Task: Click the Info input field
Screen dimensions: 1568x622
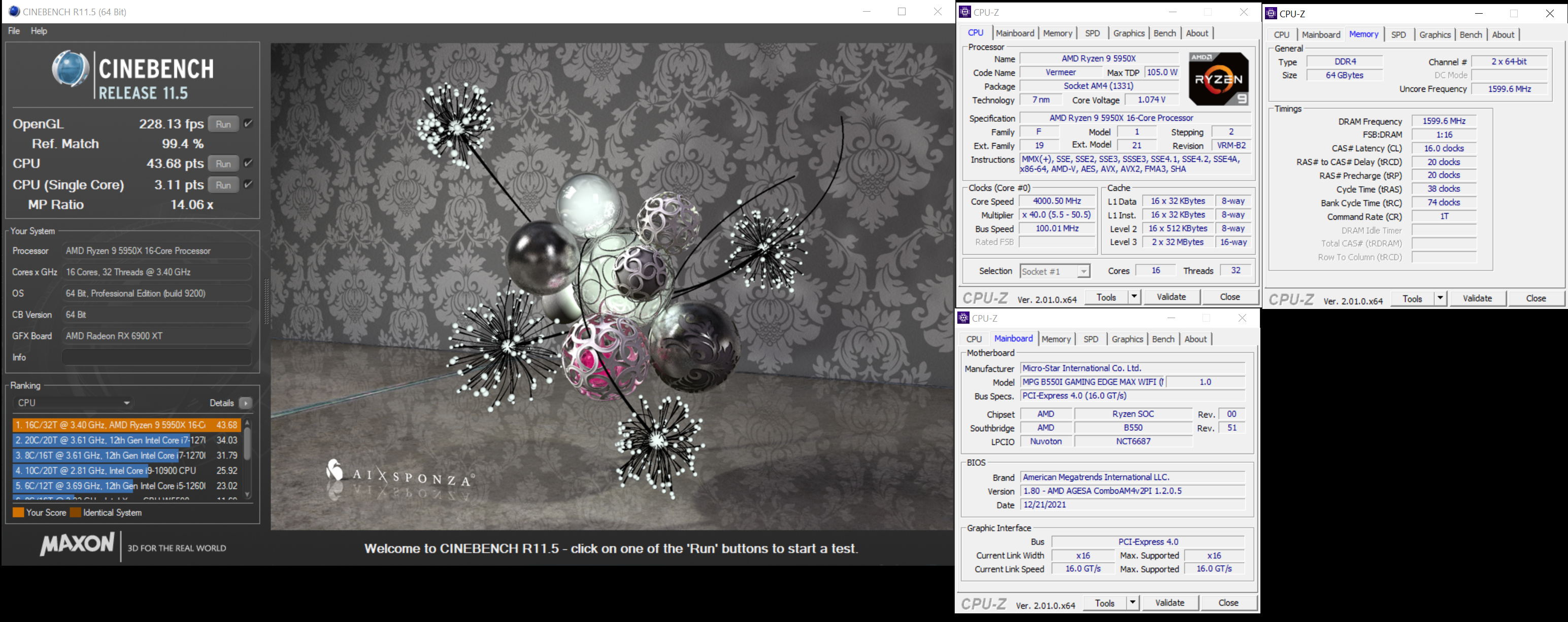Action: (157, 357)
